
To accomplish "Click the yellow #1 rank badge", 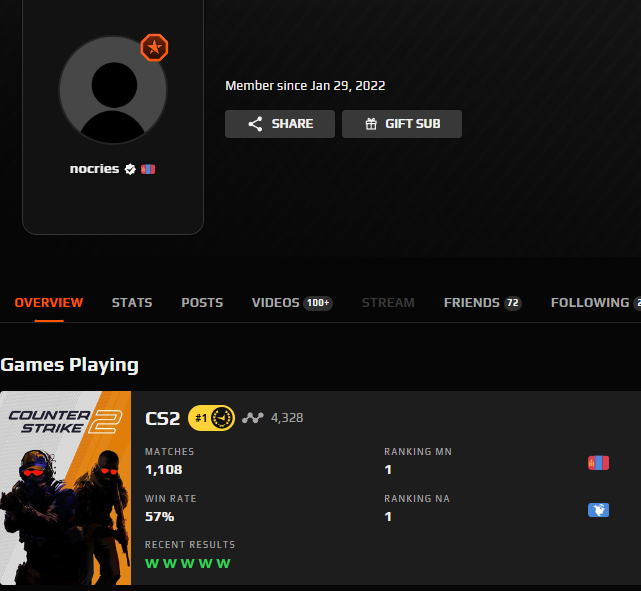I will point(211,418).
